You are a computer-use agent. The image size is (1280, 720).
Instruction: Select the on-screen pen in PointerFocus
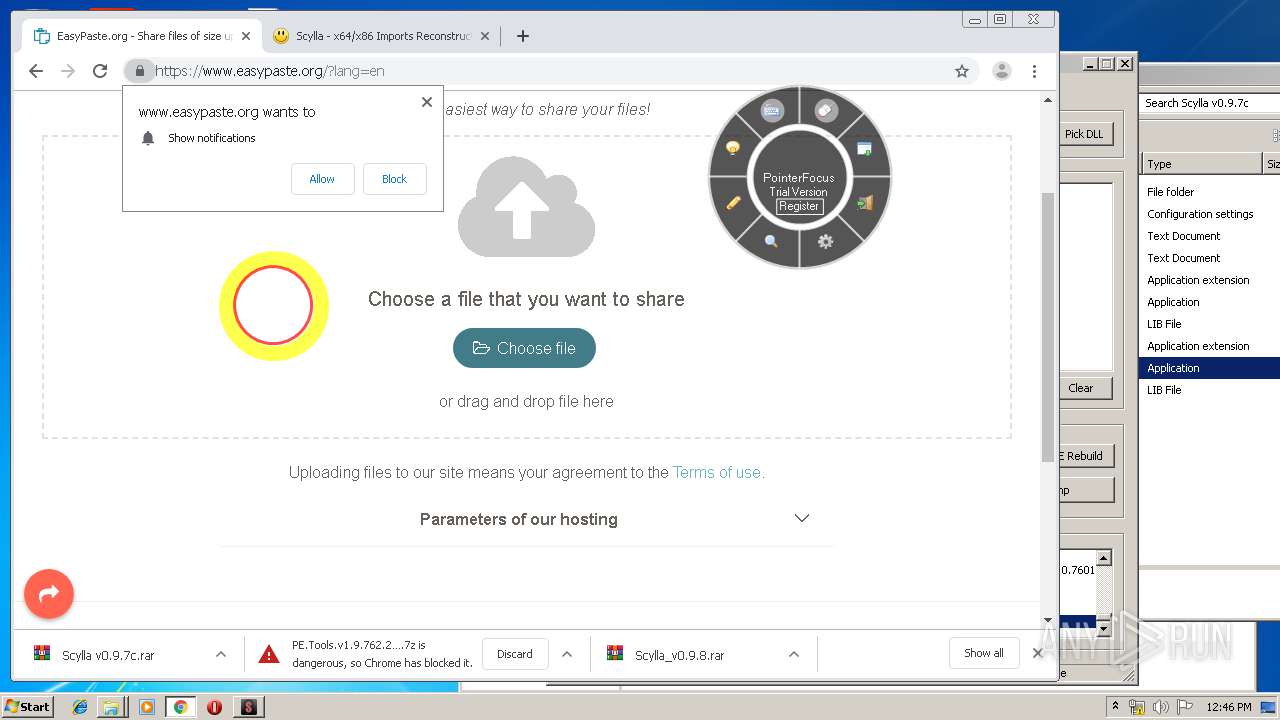(x=733, y=203)
